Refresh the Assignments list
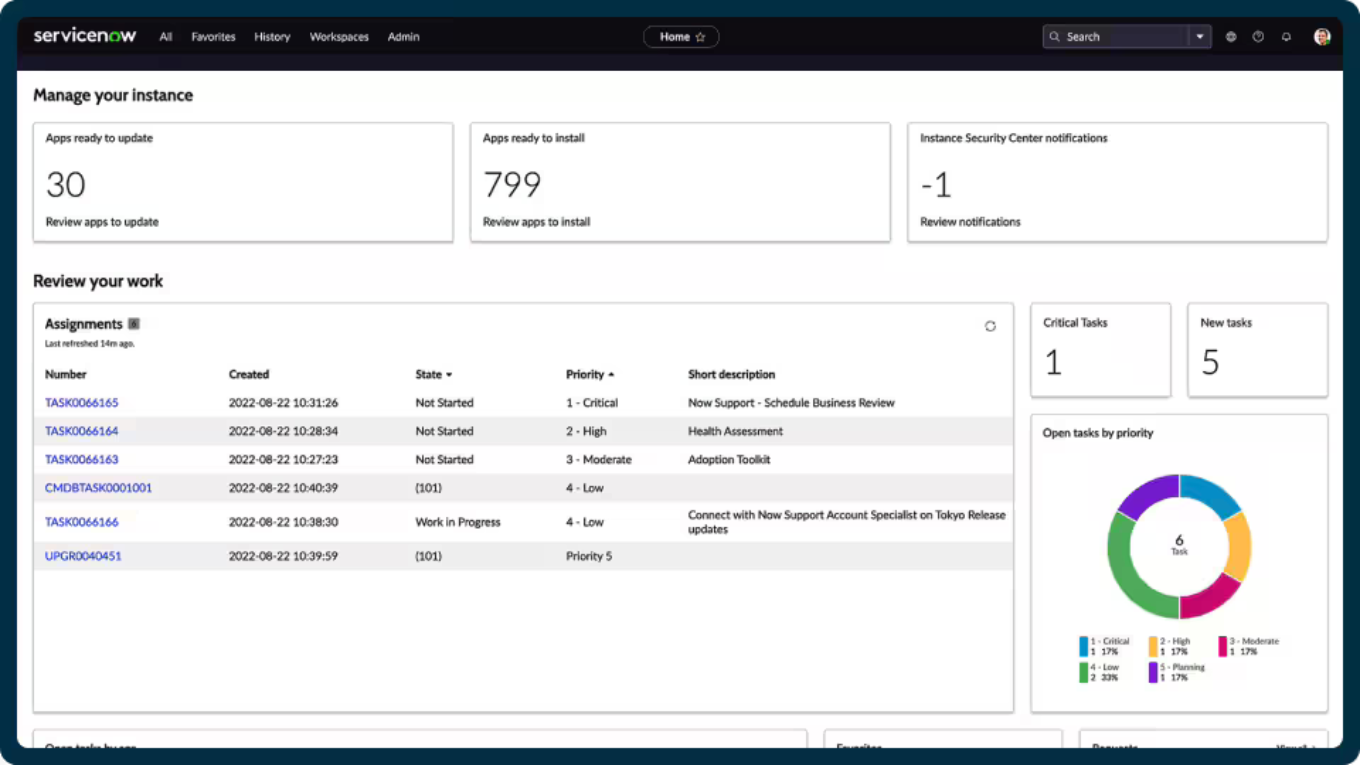1360x765 pixels. click(x=990, y=326)
